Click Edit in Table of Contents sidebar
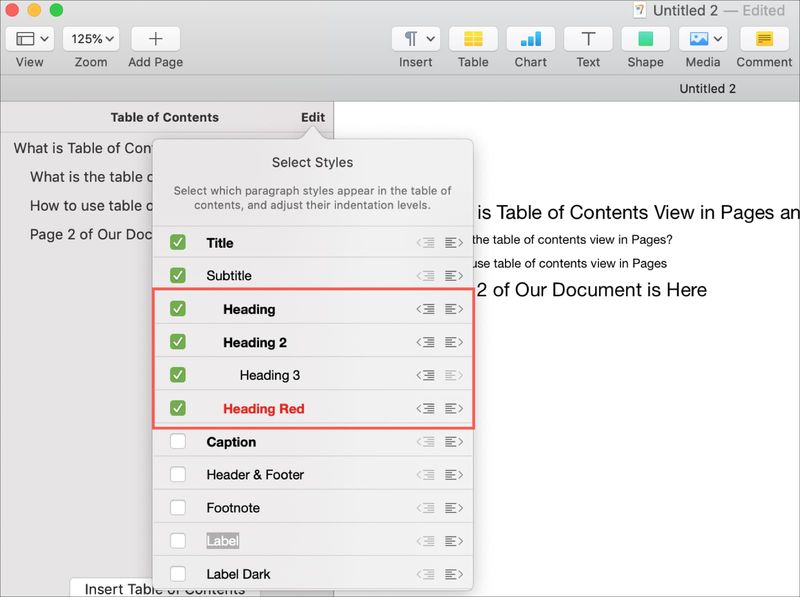The height and width of the screenshot is (597, 800). 313,117
